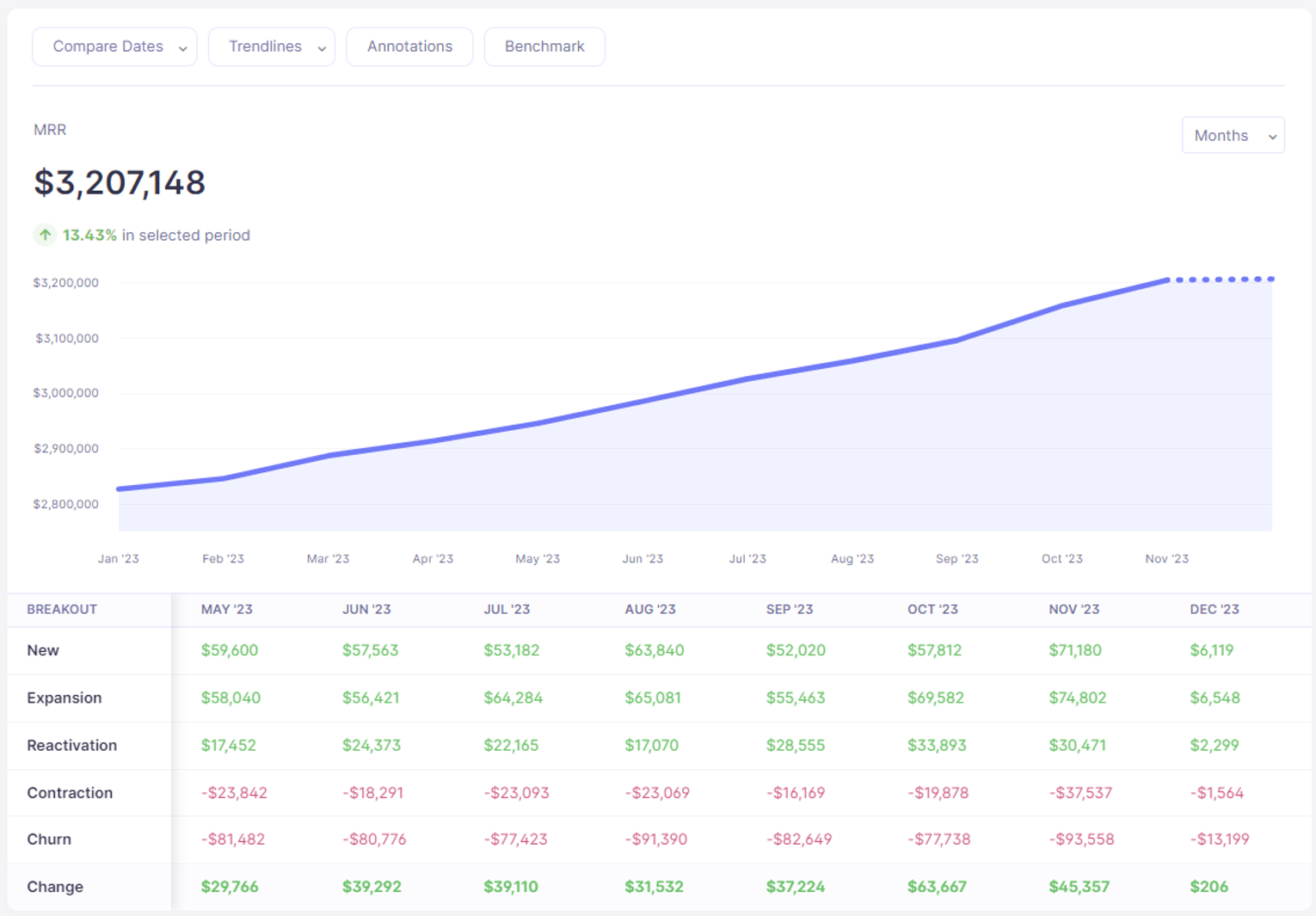1316x916 pixels.
Task: Click the $3,200,000 y-axis label
Action: coord(66,282)
